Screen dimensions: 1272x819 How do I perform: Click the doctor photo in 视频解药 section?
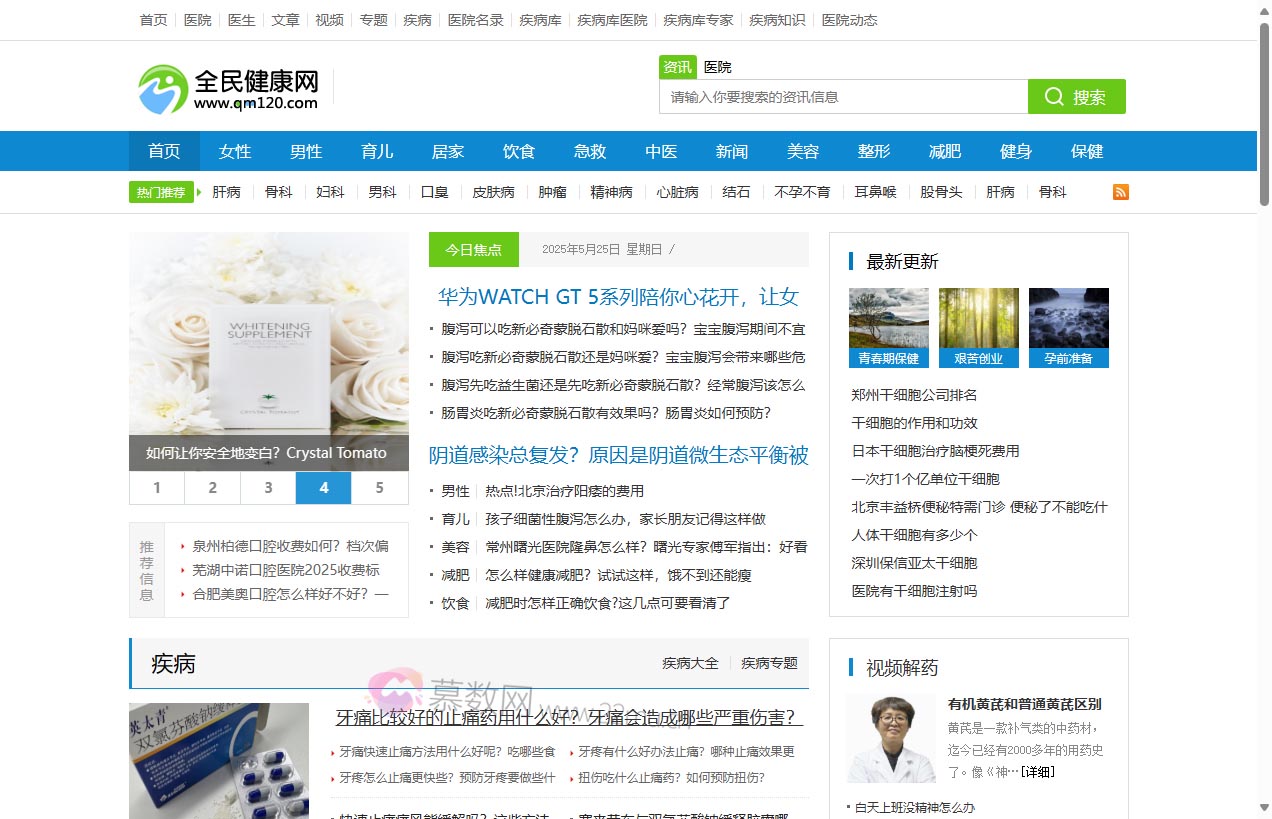(888, 738)
